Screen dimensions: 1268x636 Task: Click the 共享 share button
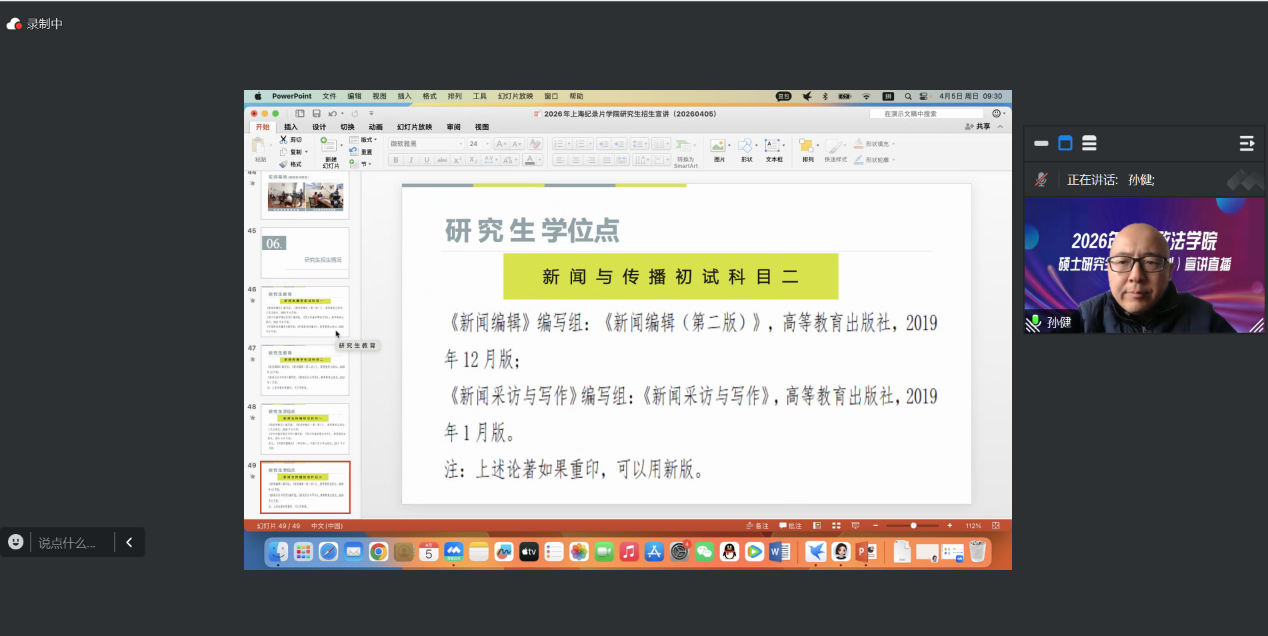(x=978, y=127)
